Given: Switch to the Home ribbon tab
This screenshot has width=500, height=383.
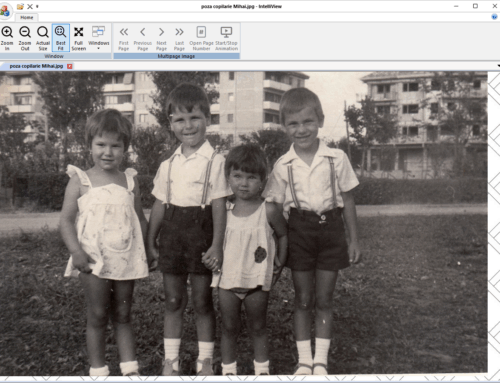Looking at the screenshot, I should [x=27, y=17].
